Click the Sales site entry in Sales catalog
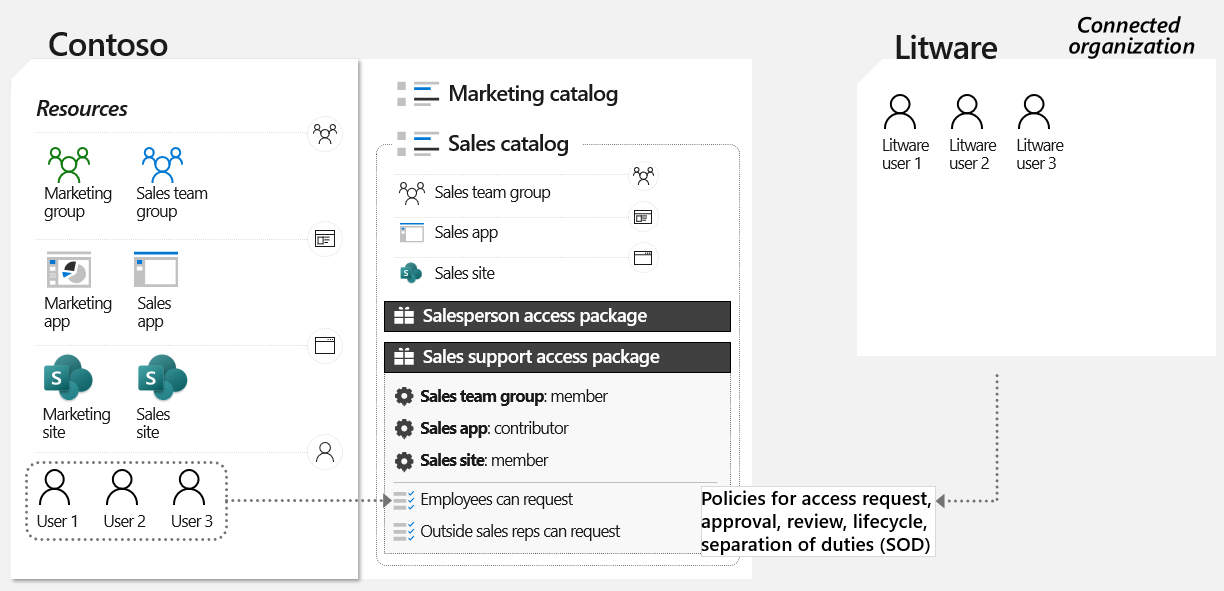This screenshot has height=591, width=1224. tap(464, 273)
